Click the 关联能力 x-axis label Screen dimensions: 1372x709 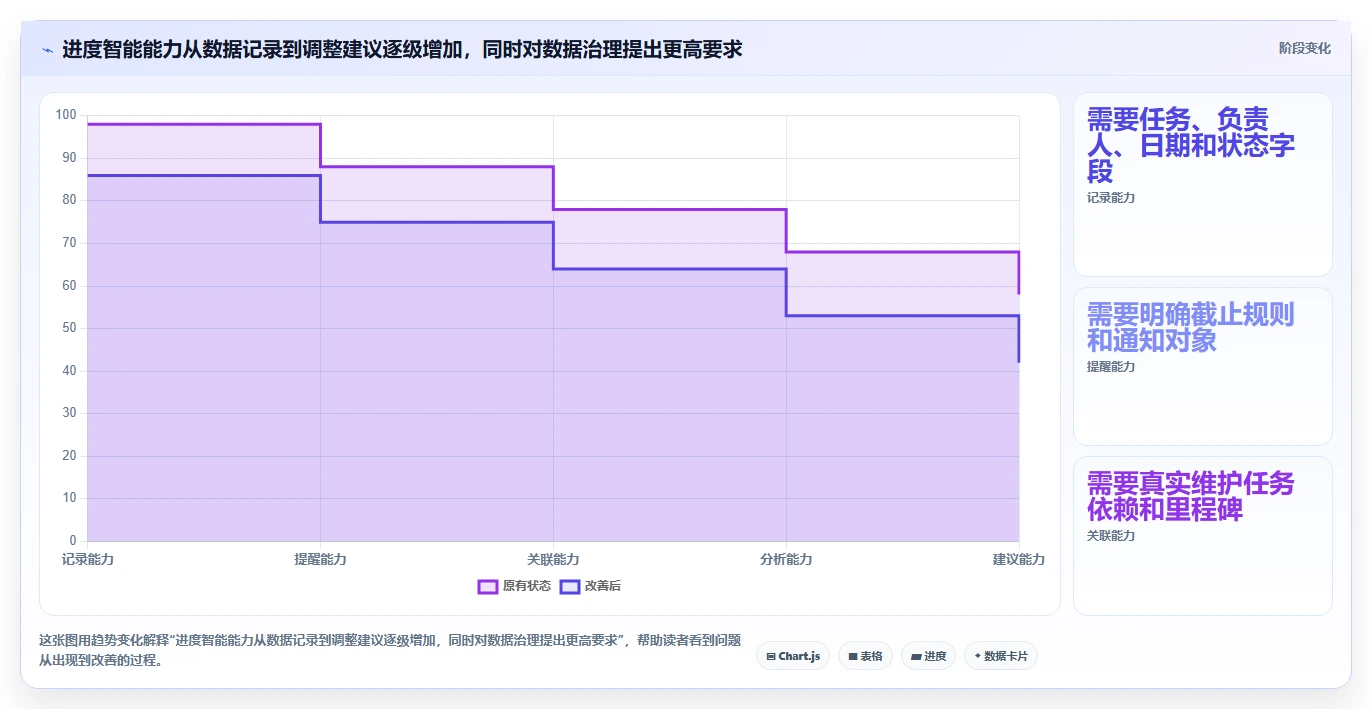553,559
